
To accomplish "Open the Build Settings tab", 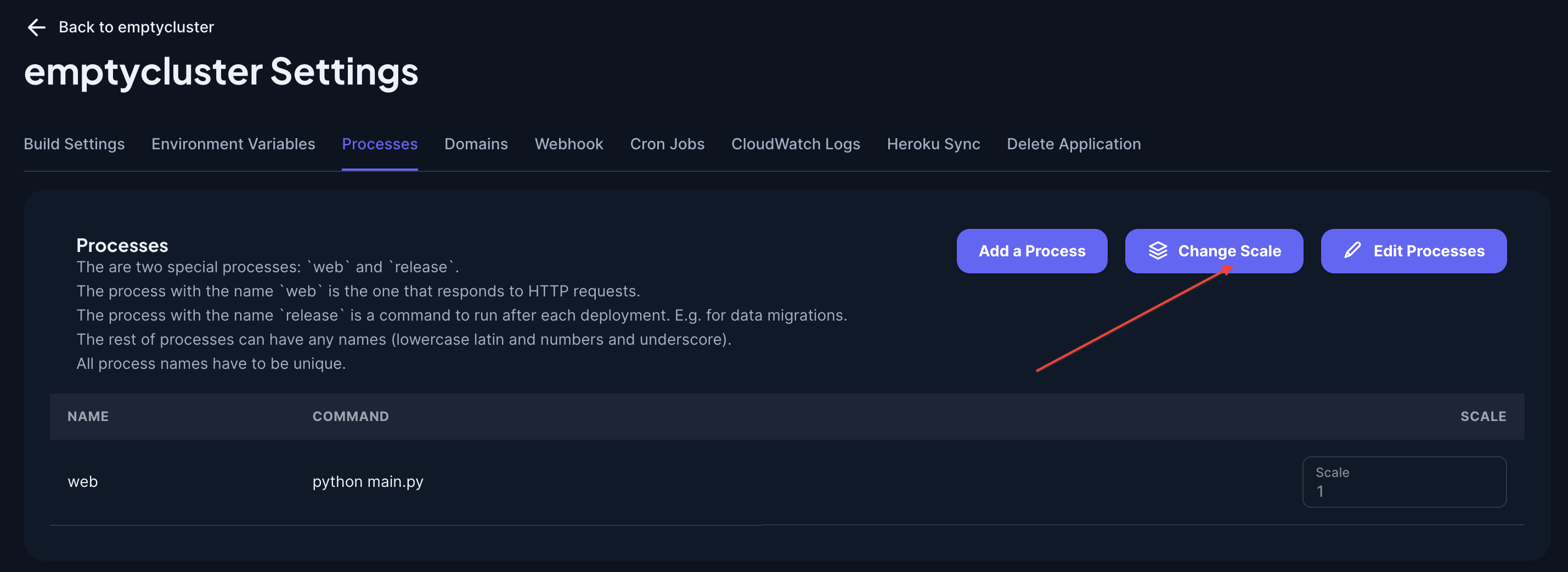I will point(74,144).
